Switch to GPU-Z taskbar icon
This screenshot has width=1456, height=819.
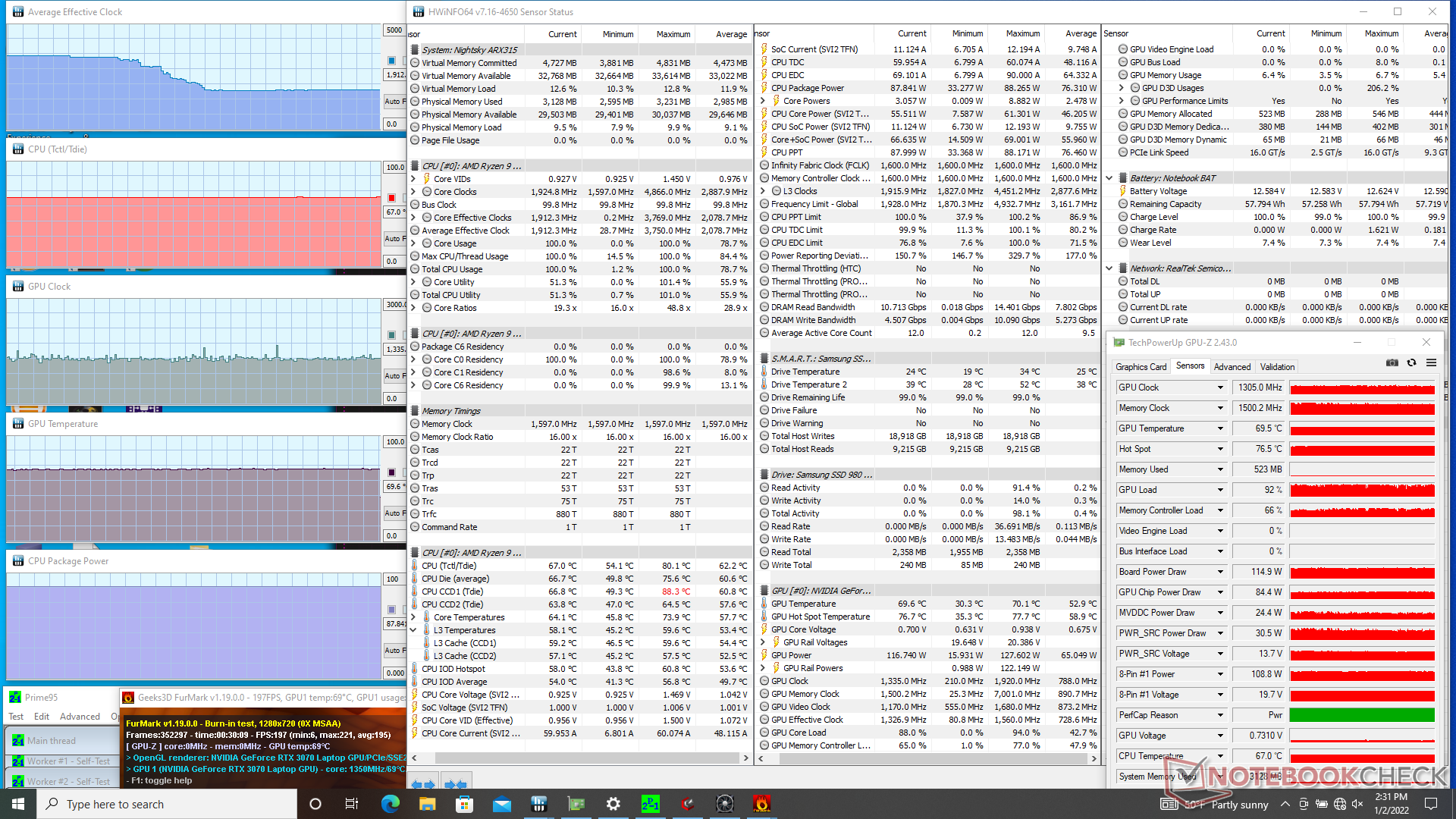coord(576,804)
